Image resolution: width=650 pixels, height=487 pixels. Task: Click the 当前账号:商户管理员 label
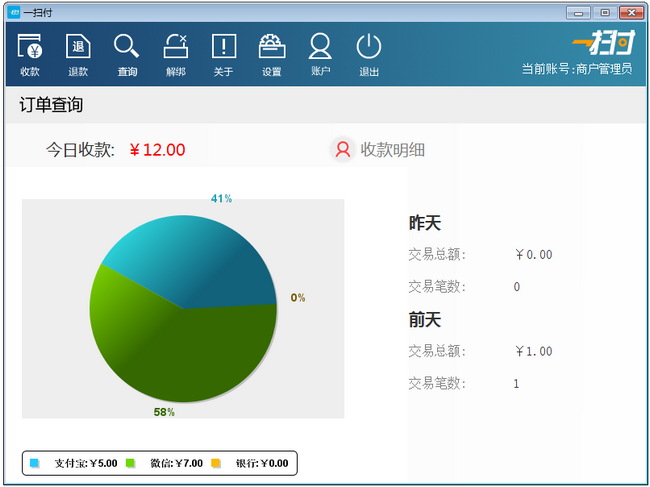(577, 69)
